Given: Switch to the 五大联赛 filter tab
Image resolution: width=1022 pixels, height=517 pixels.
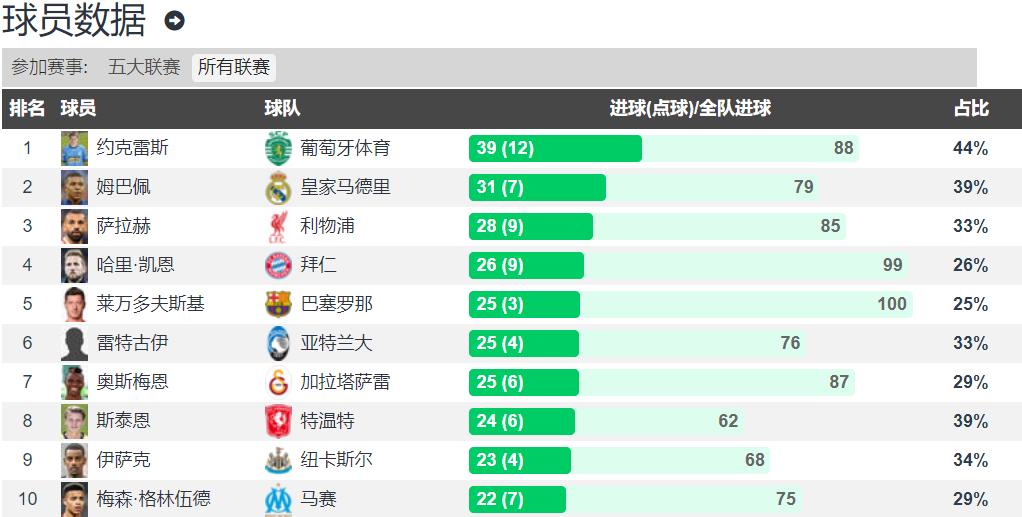Looking at the screenshot, I should pos(144,67).
